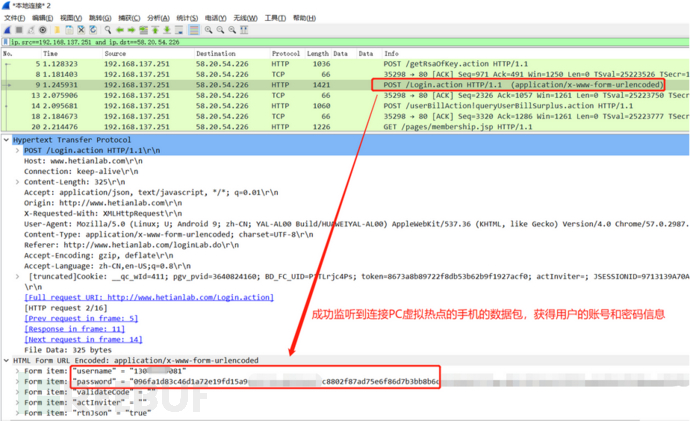
Task: Open the 无线(W) menu
Action: pyautogui.click(x=245, y=18)
